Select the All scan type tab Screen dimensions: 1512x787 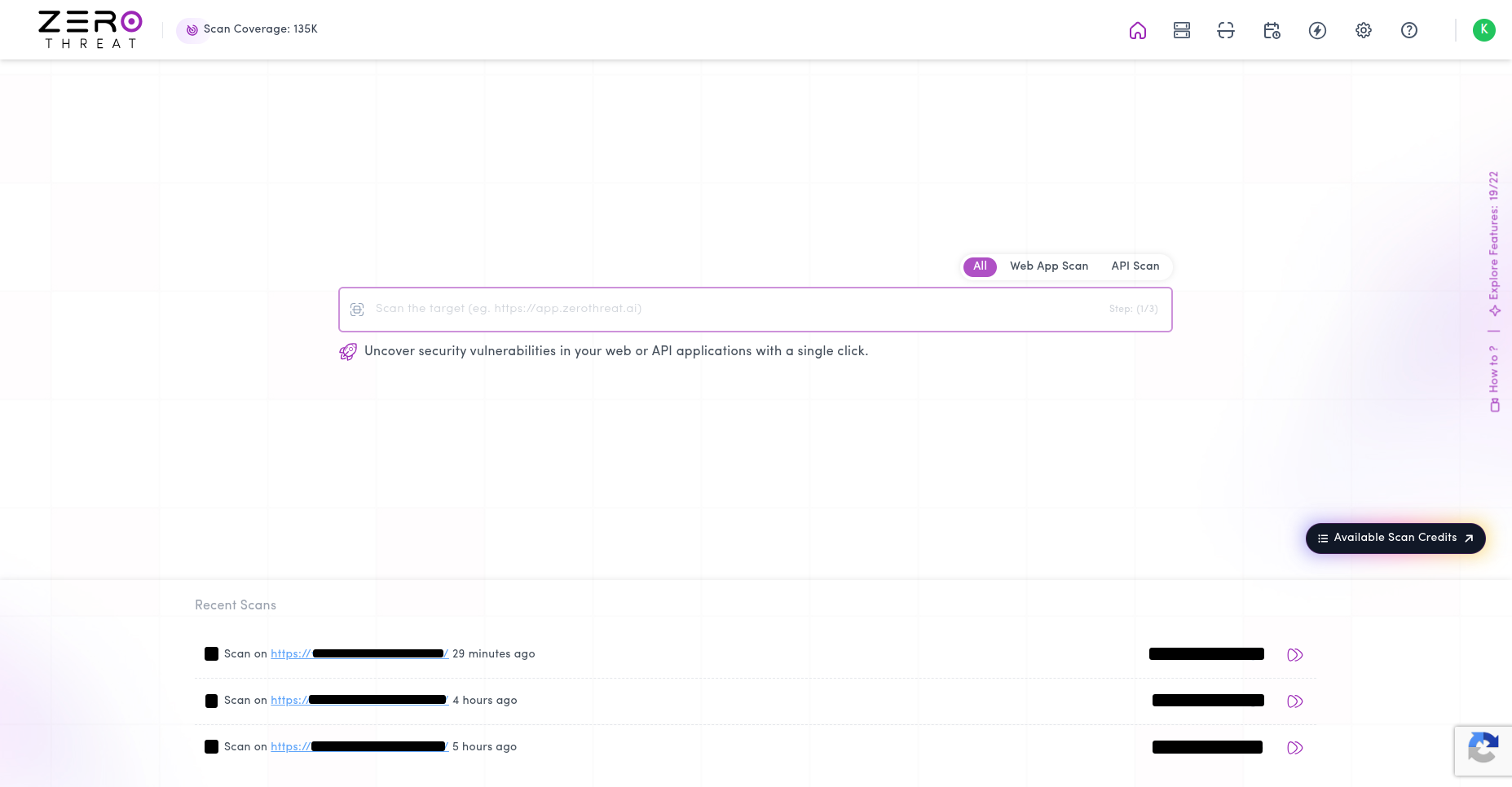[980, 266]
